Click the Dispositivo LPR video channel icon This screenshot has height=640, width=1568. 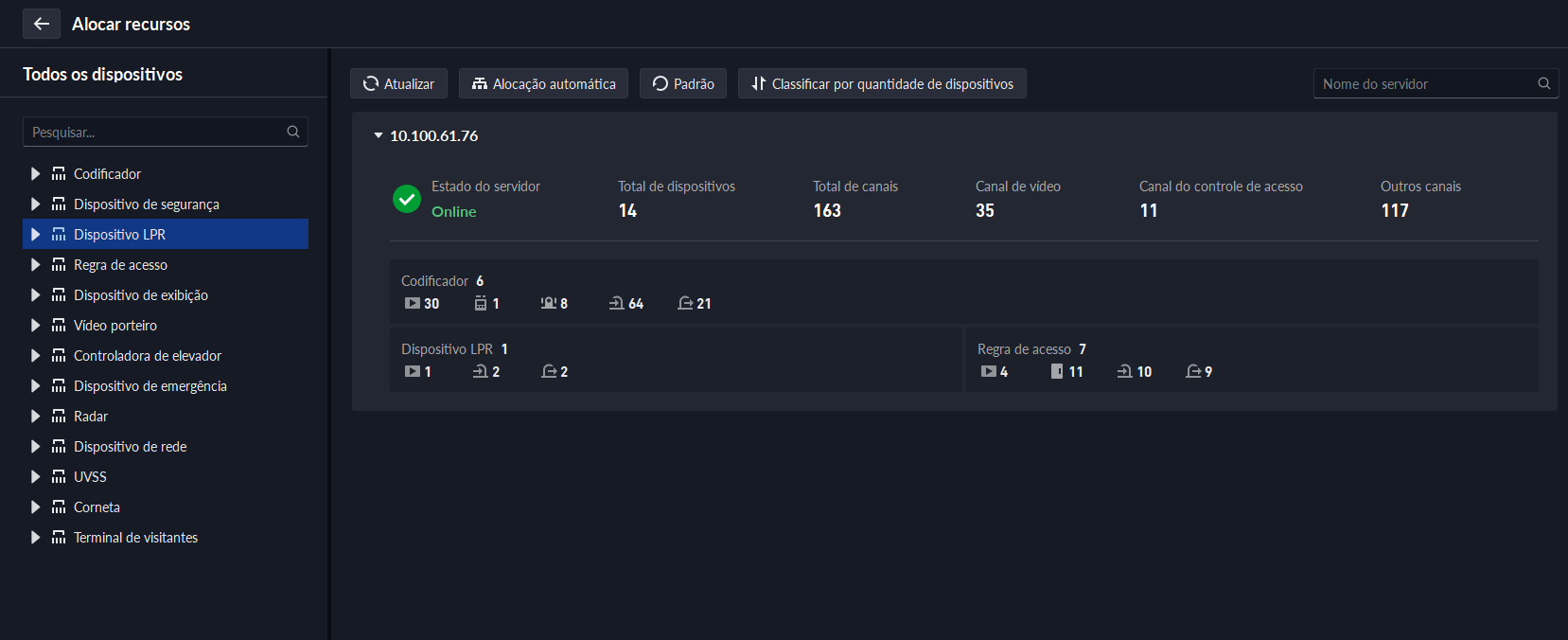413,372
